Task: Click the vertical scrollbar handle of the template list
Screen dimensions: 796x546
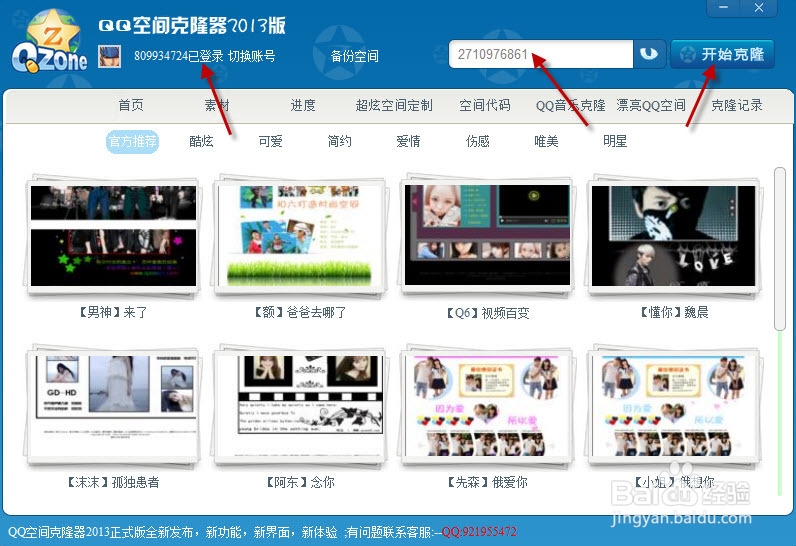Action: [x=780, y=249]
